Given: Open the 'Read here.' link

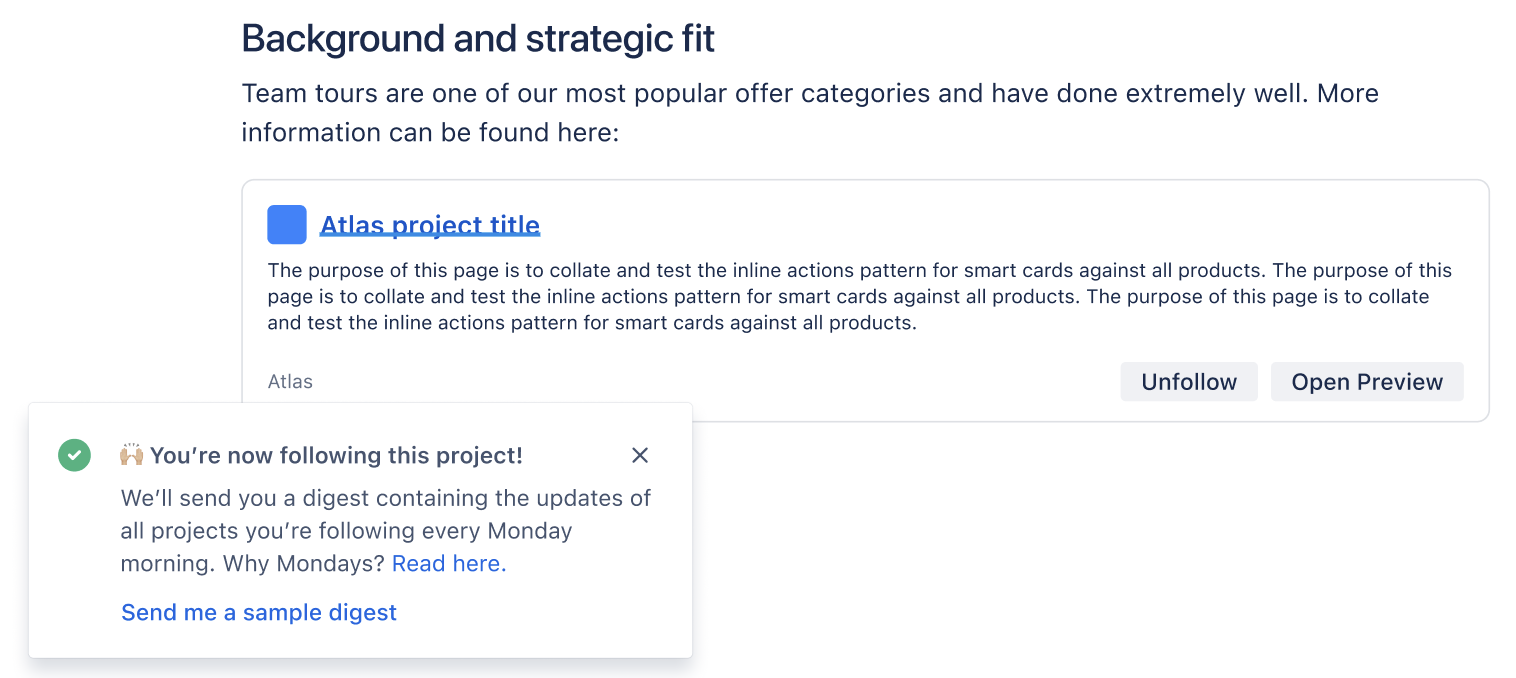Looking at the screenshot, I should (449, 563).
